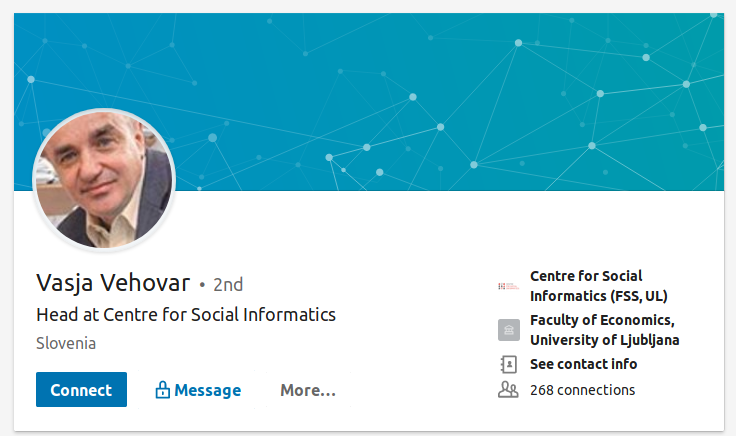Open the More... options menu
736x436 pixels.
308,390
